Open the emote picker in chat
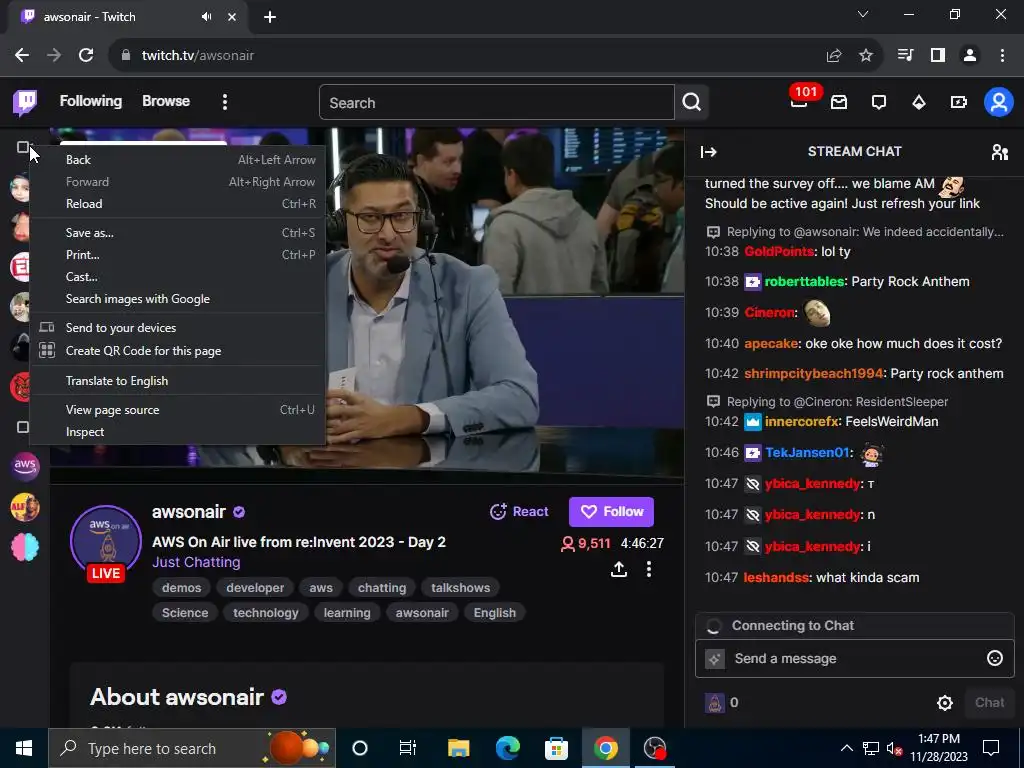Viewport: 1024px width, 768px height. pos(995,658)
